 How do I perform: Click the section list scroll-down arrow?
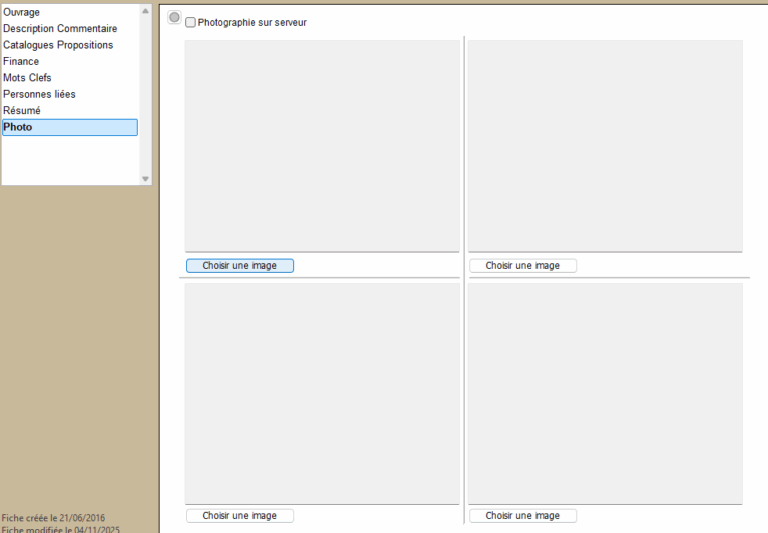(145, 179)
